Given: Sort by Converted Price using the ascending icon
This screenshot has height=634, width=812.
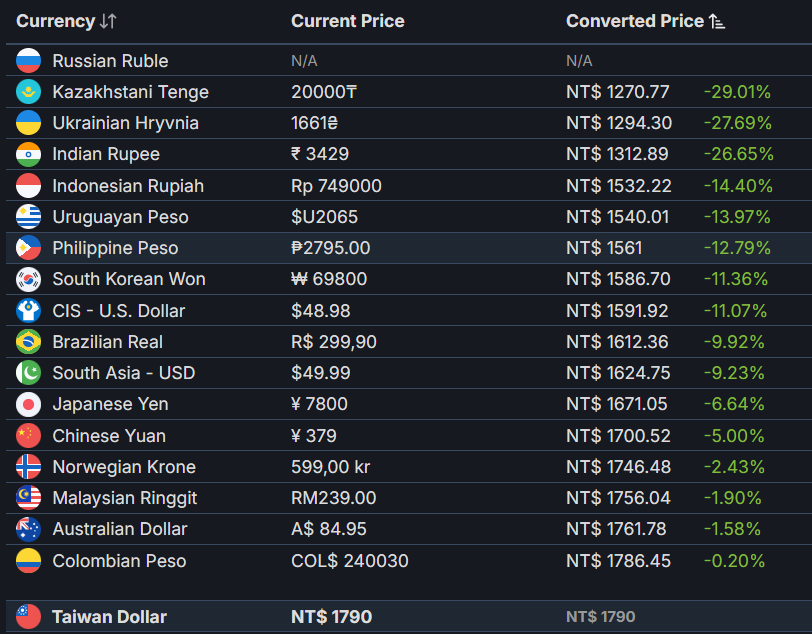Looking at the screenshot, I should pyautogui.click(x=717, y=21).
